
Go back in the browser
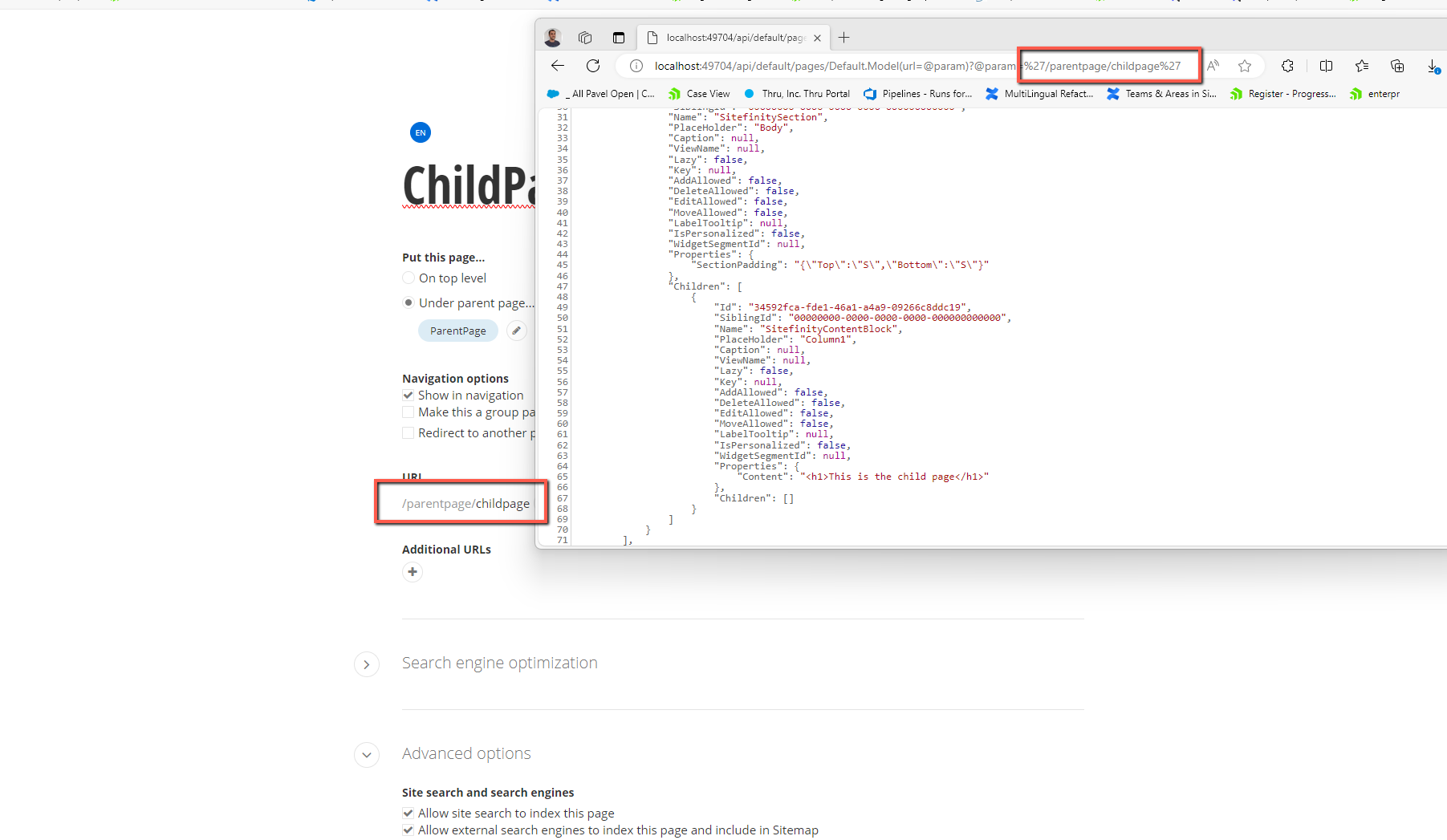click(558, 66)
